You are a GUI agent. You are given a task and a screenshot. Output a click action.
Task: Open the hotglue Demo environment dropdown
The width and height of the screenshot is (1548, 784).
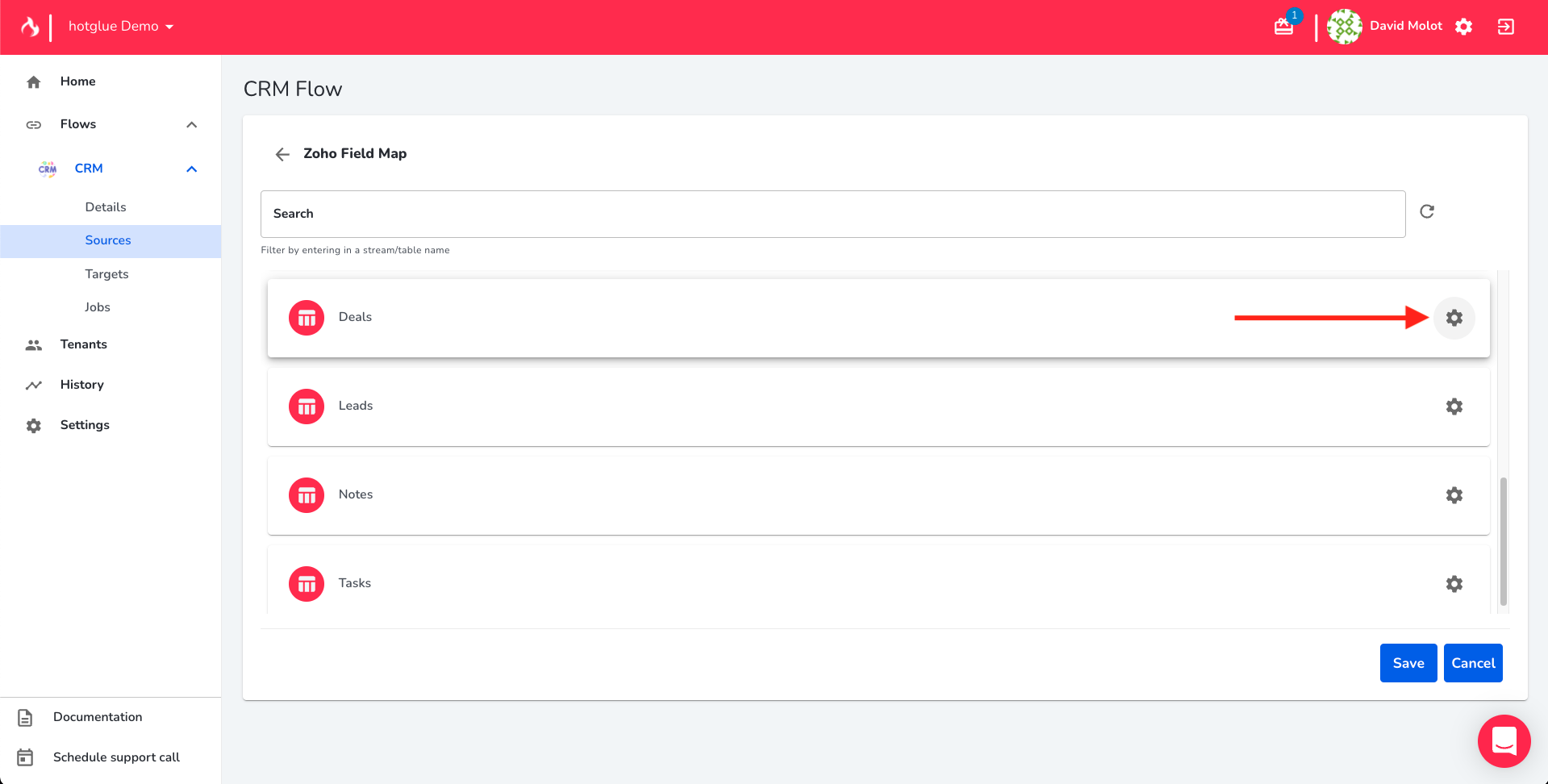point(121,27)
